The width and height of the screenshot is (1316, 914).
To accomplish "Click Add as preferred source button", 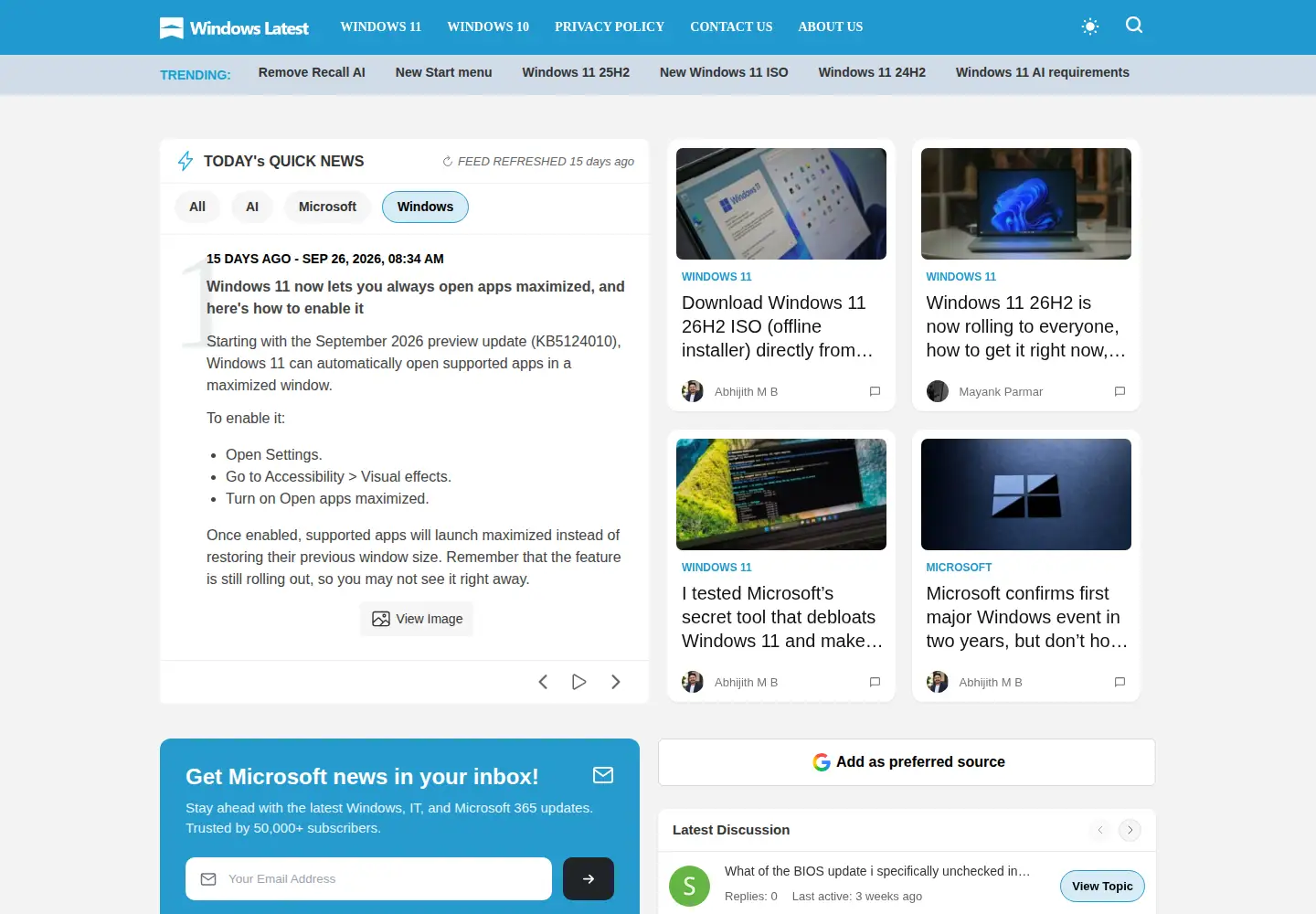I will click(907, 762).
